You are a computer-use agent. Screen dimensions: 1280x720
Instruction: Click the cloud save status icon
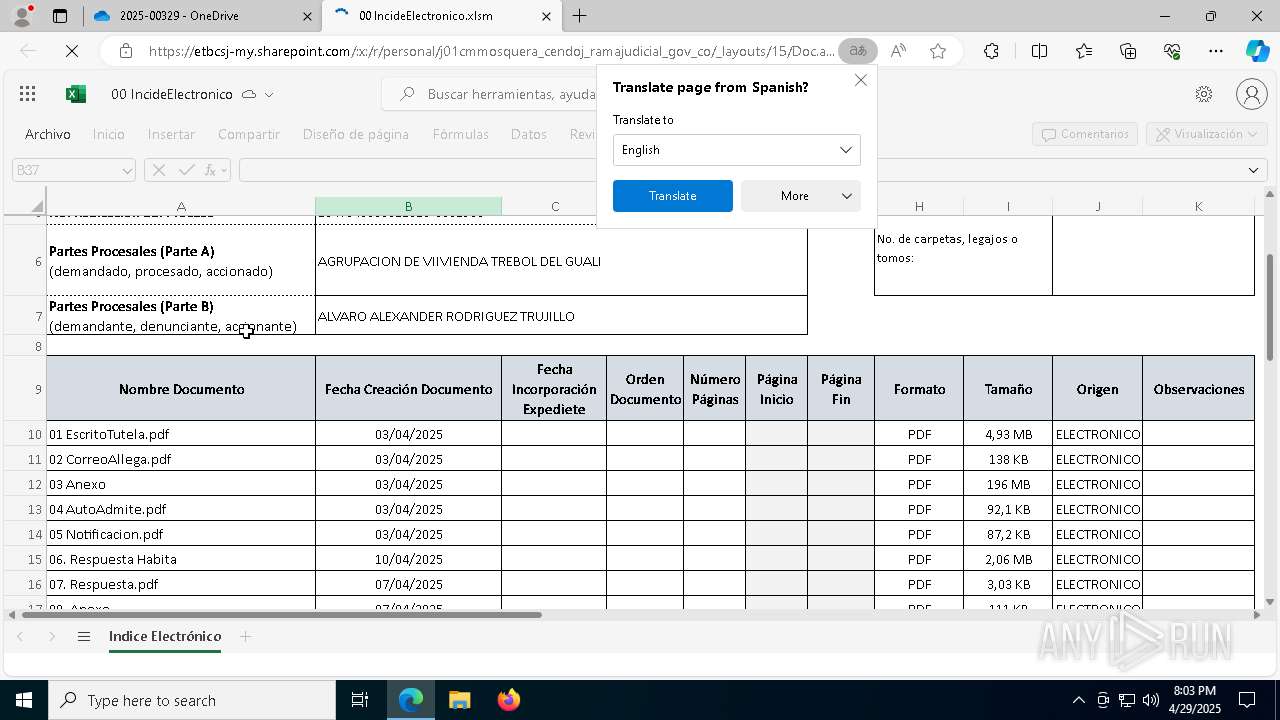(x=249, y=94)
